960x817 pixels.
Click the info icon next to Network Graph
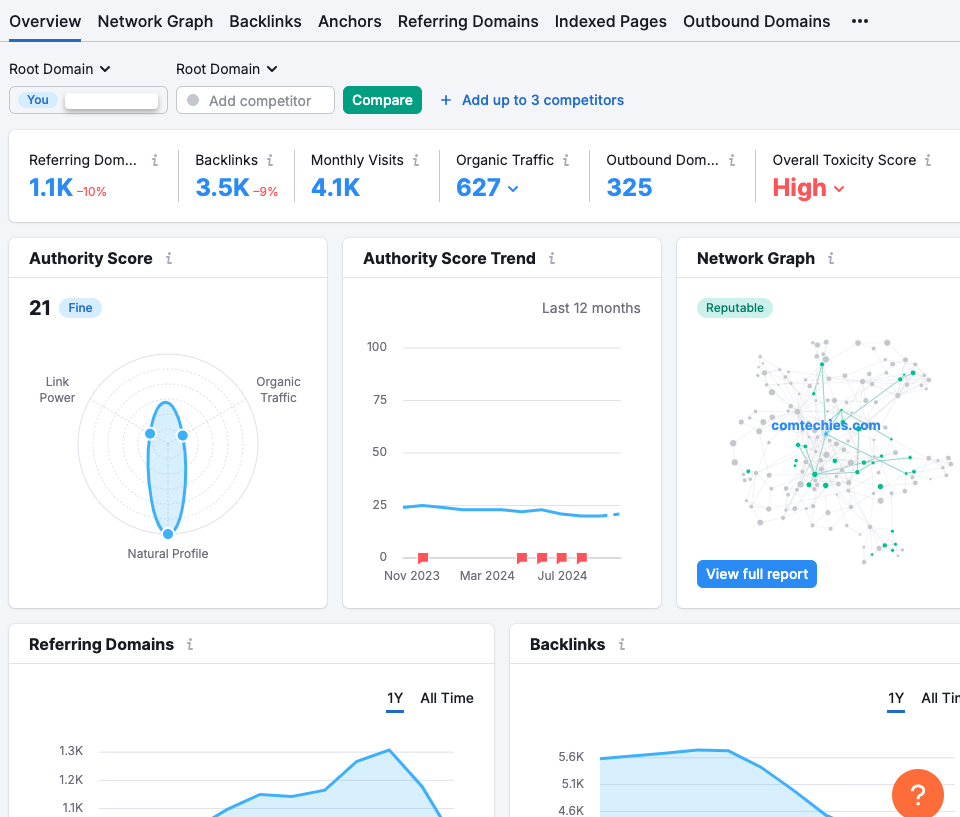click(x=831, y=258)
